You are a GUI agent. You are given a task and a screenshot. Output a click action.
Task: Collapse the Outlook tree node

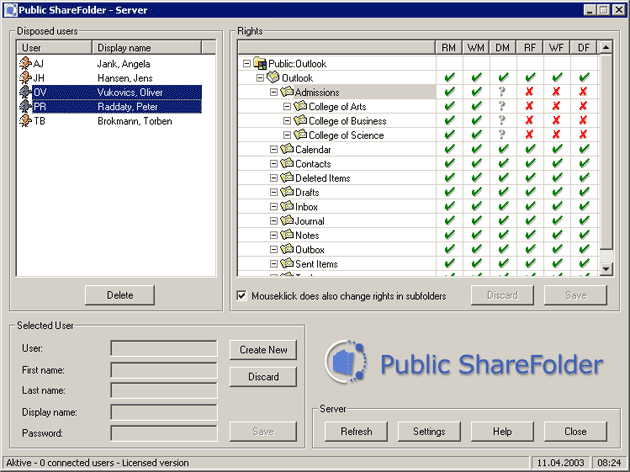pos(260,78)
